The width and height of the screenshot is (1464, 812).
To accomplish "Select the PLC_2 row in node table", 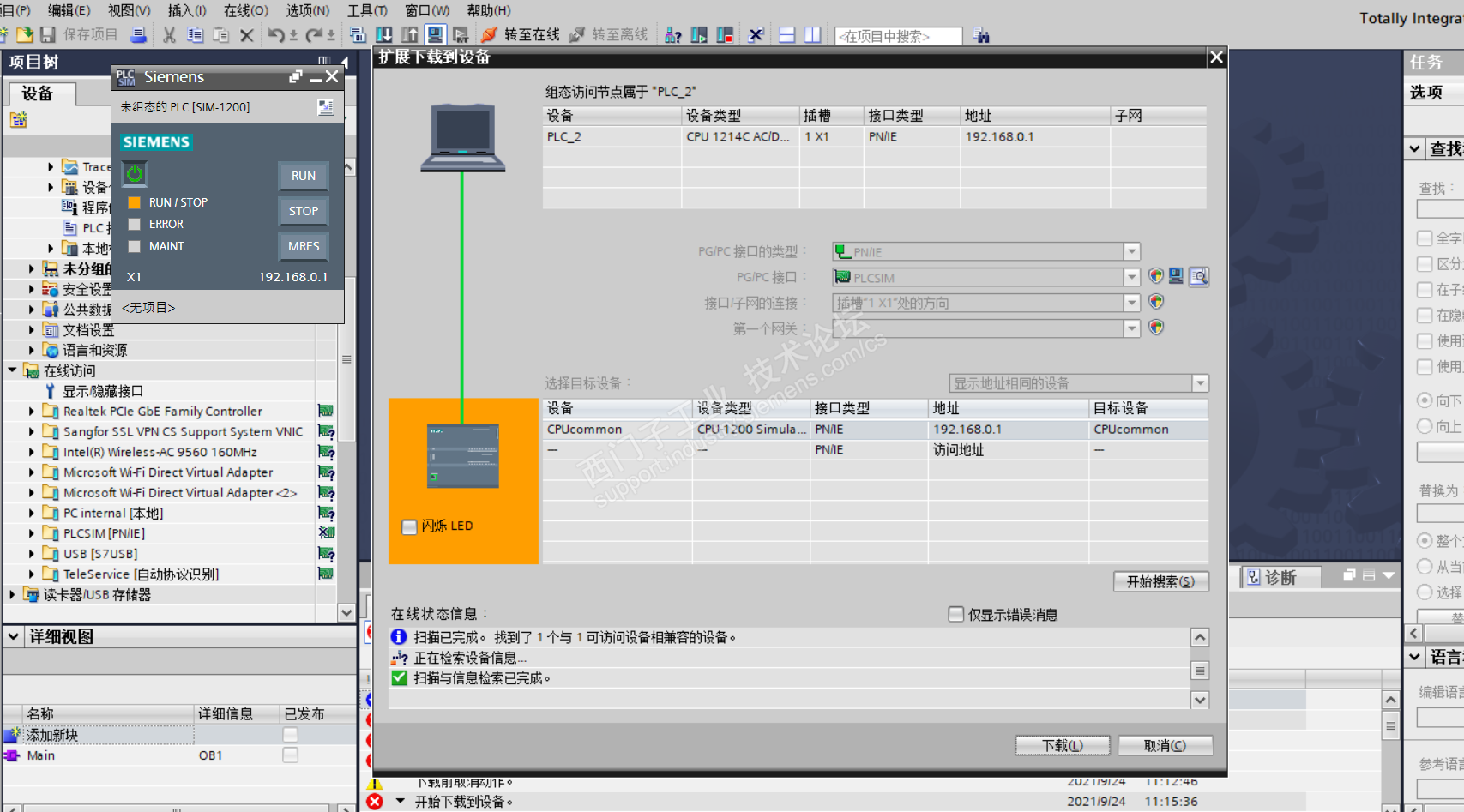I will pos(875,136).
